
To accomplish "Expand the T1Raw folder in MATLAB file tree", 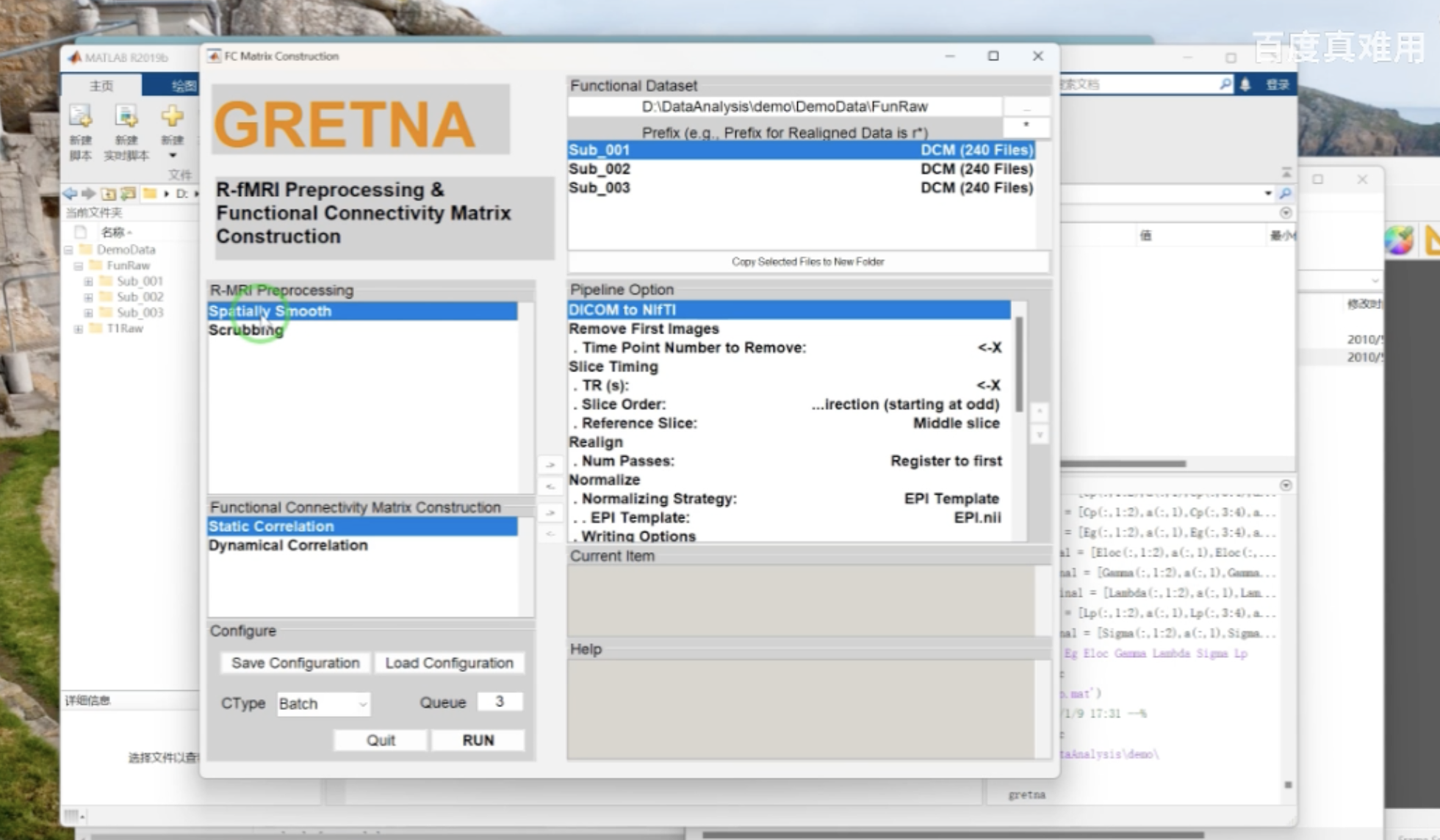I will pos(79,329).
